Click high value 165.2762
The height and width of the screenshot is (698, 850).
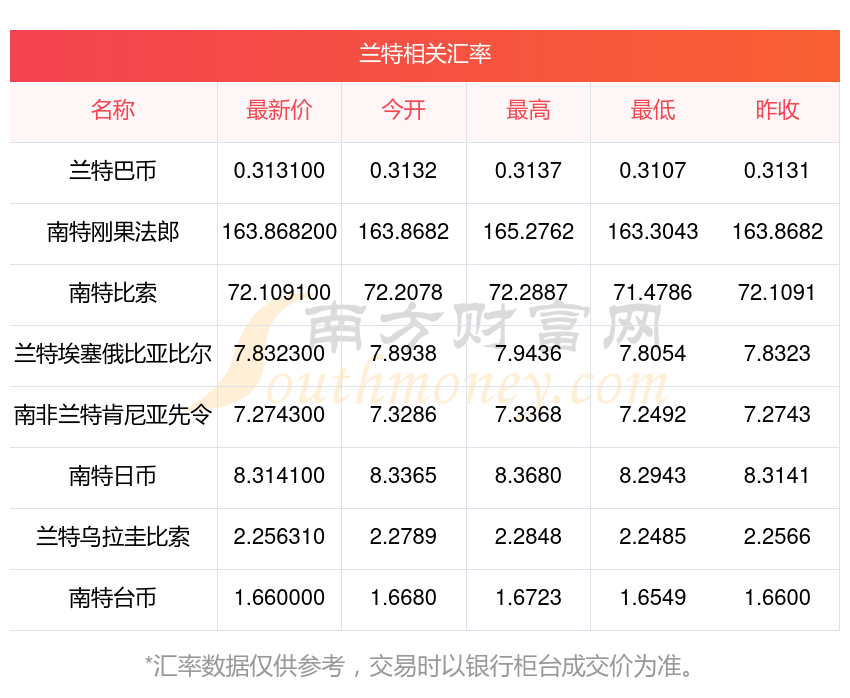point(528,232)
